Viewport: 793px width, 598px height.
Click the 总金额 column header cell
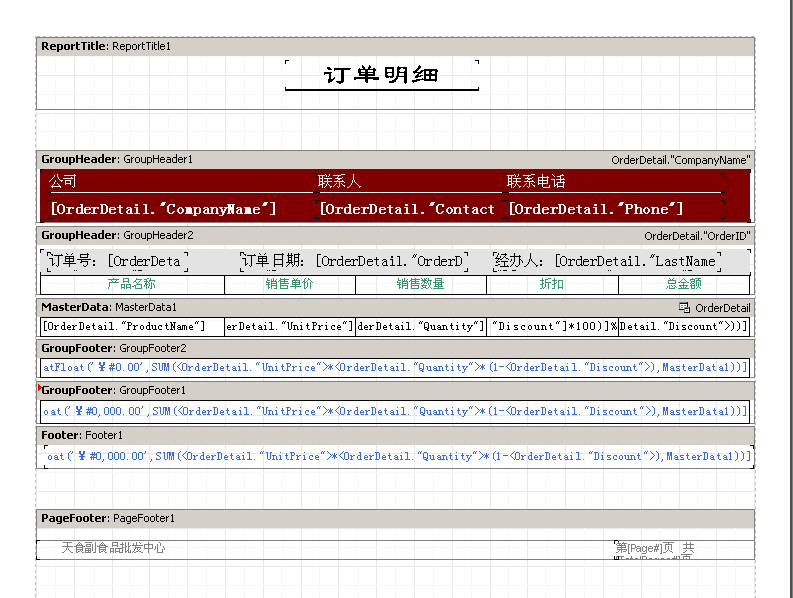[684, 284]
